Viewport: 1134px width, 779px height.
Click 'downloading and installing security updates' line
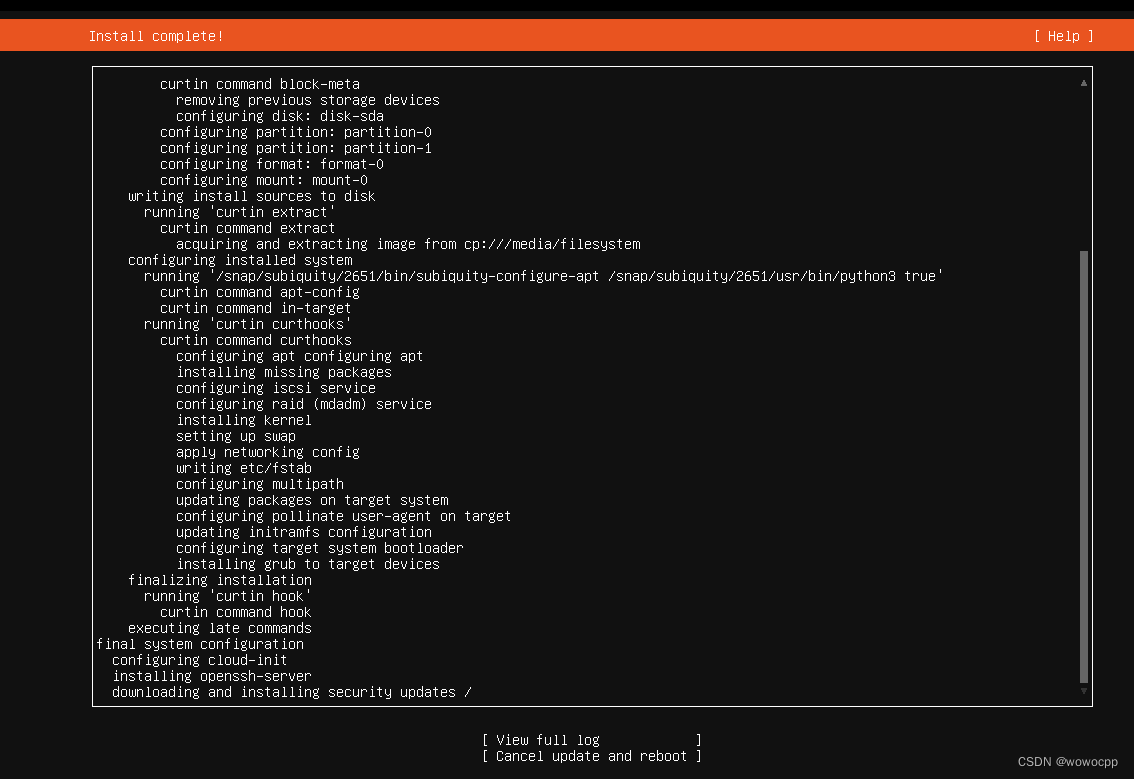point(291,692)
